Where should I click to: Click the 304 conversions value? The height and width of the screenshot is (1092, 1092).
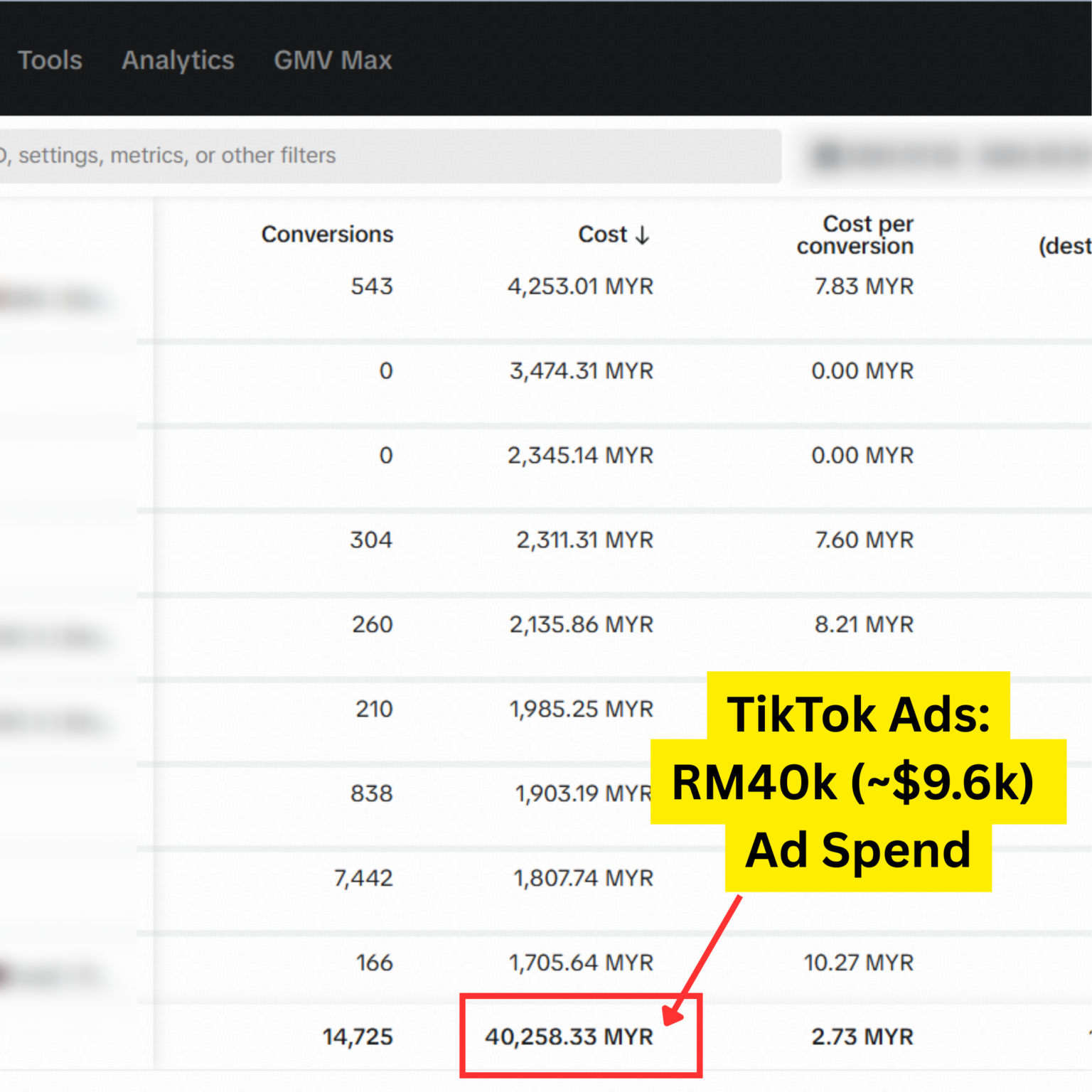[371, 540]
